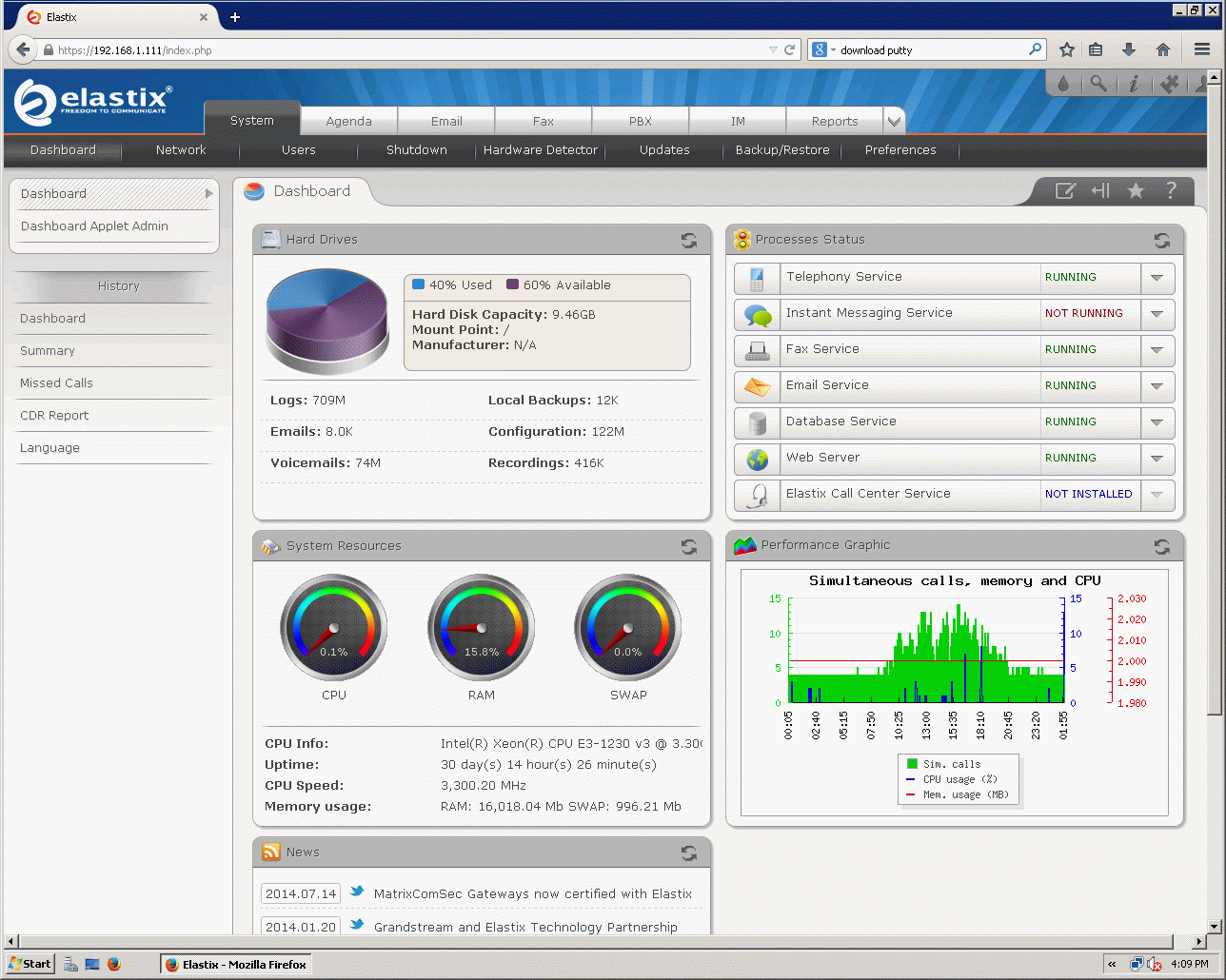Open Grandstream and Elastix Partnership news
1226x980 pixels.
pos(525,928)
